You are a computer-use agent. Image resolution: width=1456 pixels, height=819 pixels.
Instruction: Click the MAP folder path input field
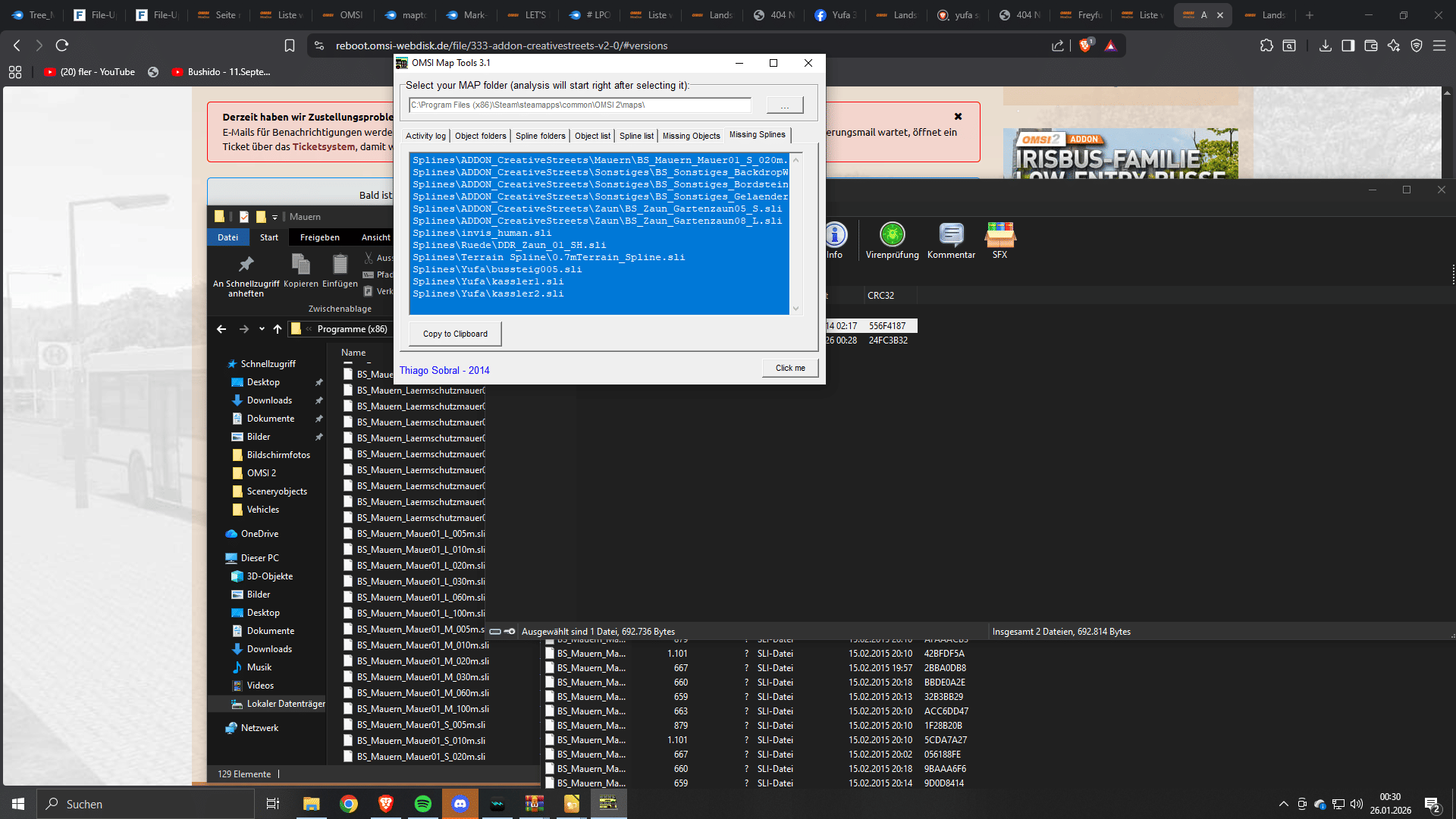click(x=580, y=105)
